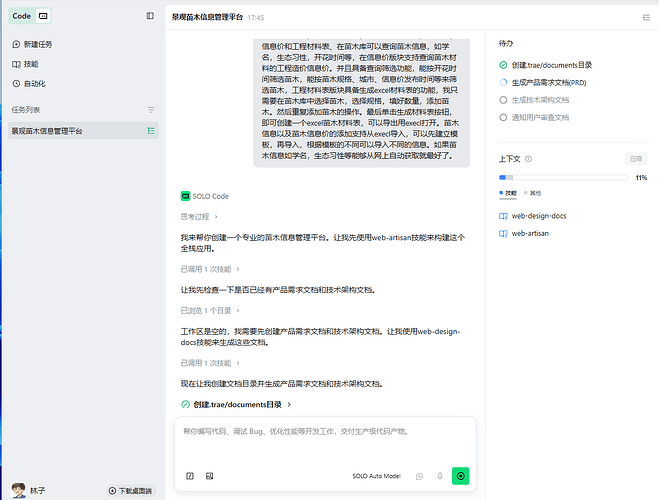This screenshot has height=500, width=659.
Task: Toggle the right panel icon in header
Action: [x=646, y=17]
